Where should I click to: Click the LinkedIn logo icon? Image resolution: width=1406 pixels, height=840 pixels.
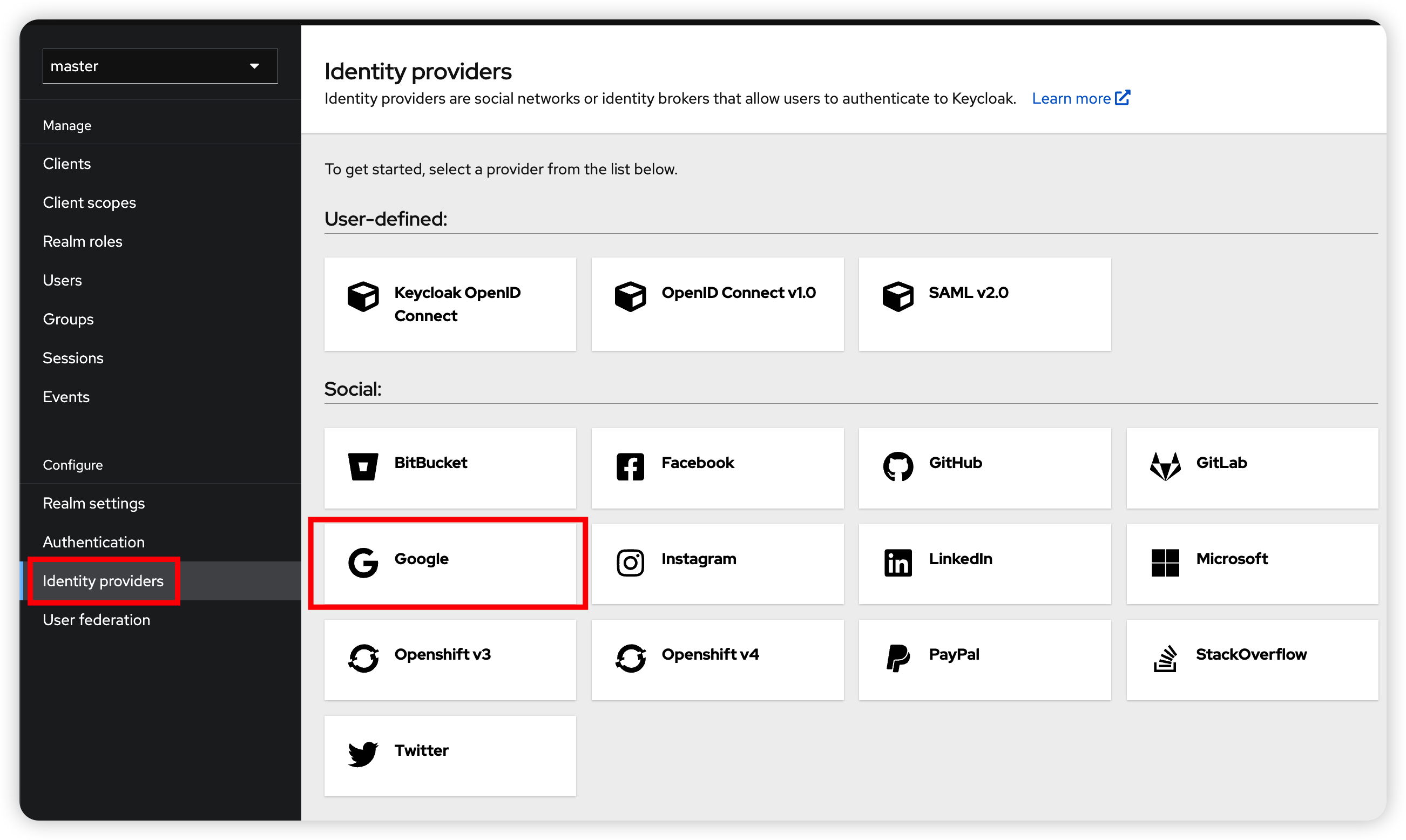(x=898, y=563)
